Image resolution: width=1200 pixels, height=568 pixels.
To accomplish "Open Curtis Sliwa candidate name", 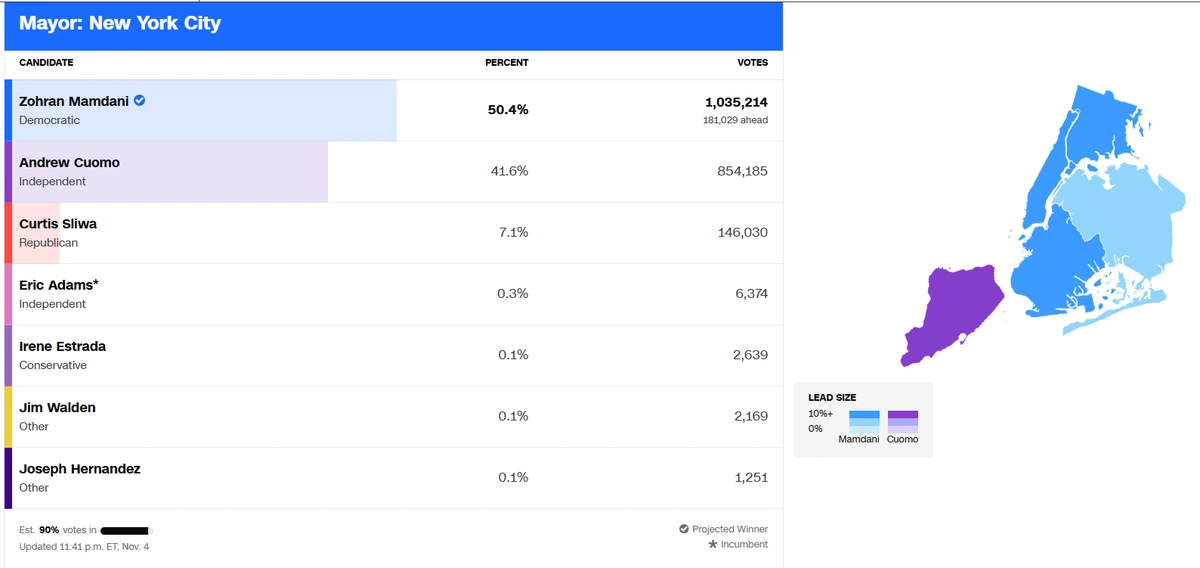I will coord(58,224).
